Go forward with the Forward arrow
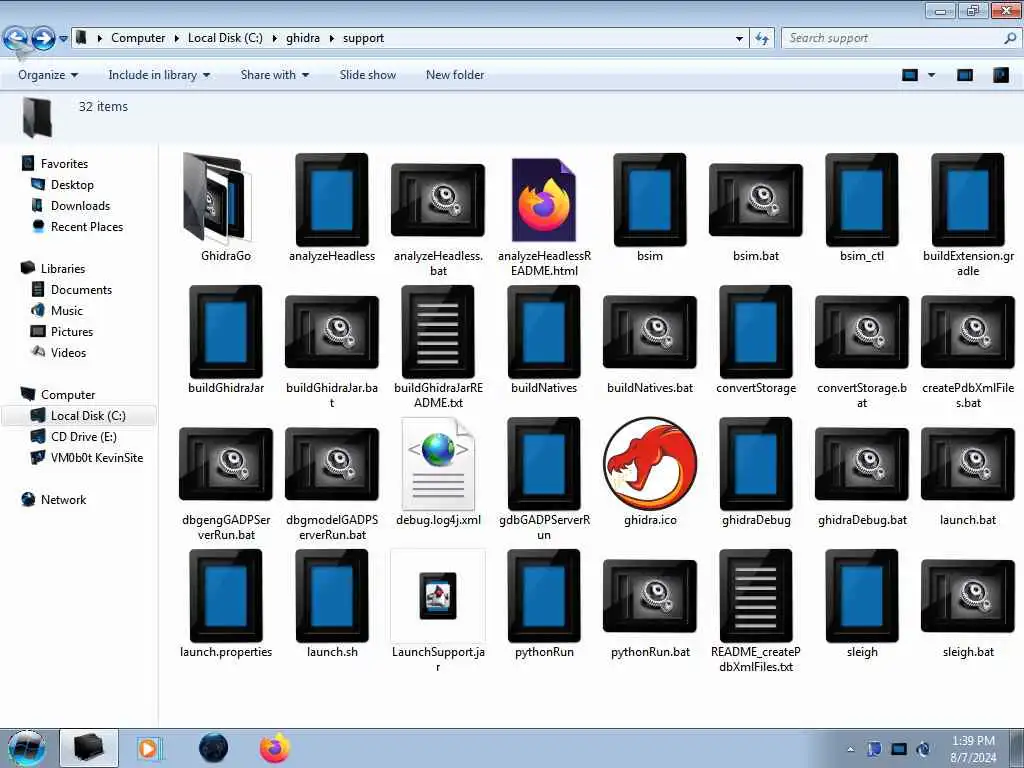 [x=44, y=39]
